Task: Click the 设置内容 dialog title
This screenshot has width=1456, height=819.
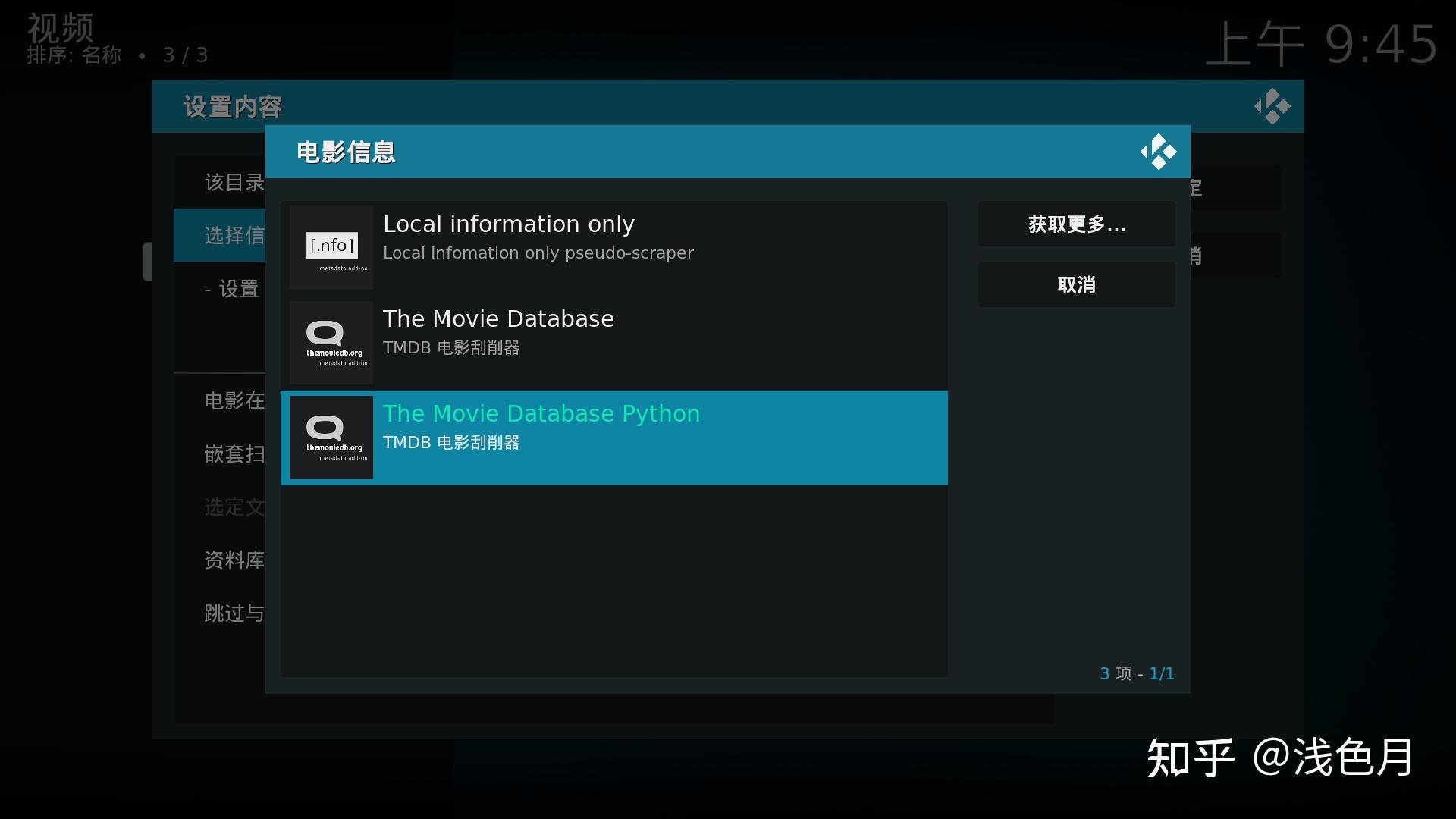Action: click(233, 107)
